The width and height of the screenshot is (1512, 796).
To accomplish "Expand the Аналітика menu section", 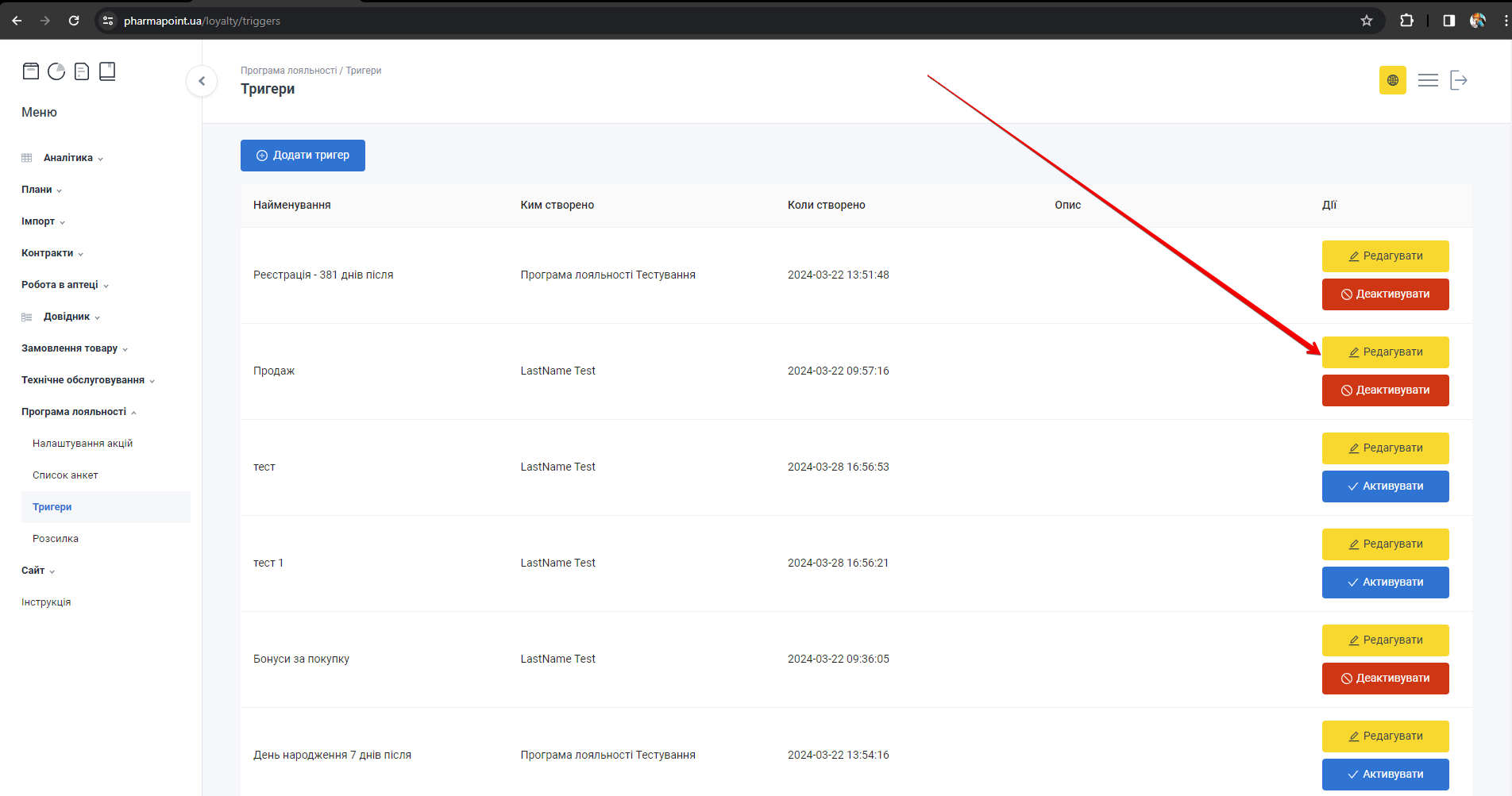I will click(x=73, y=158).
